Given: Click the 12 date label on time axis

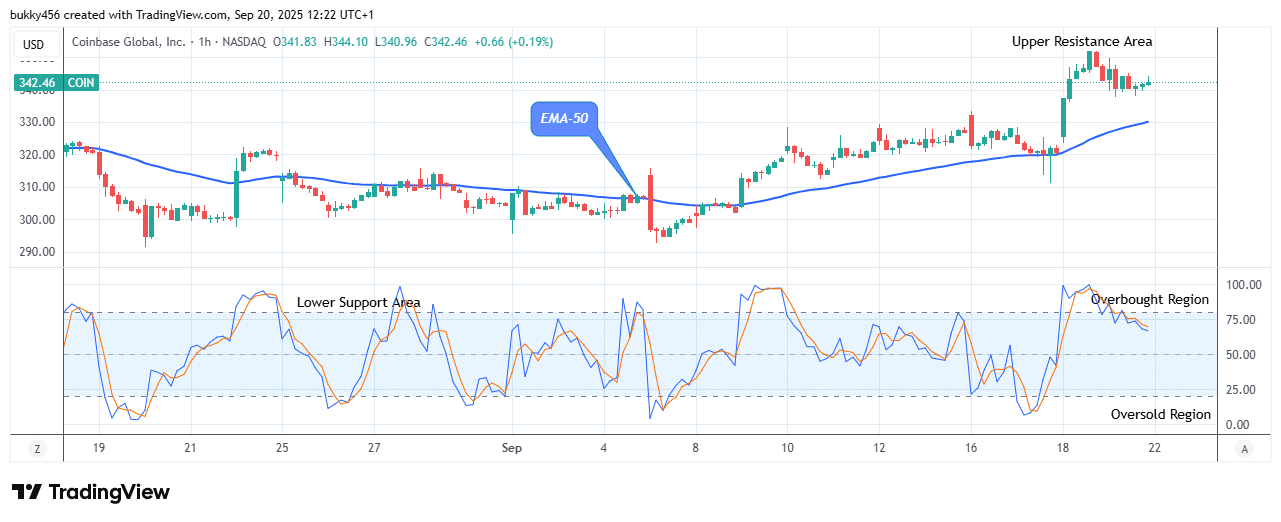Looking at the screenshot, I should [x=879, y=449].
